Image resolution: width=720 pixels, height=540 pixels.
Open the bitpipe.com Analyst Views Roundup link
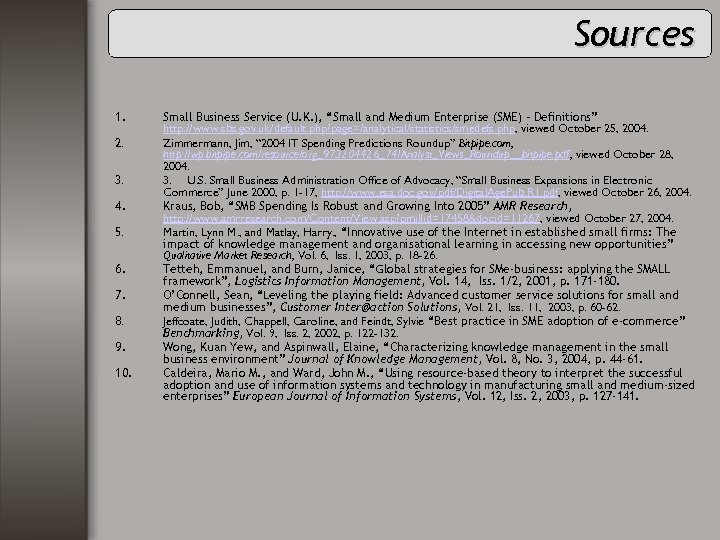coord(366,155)
